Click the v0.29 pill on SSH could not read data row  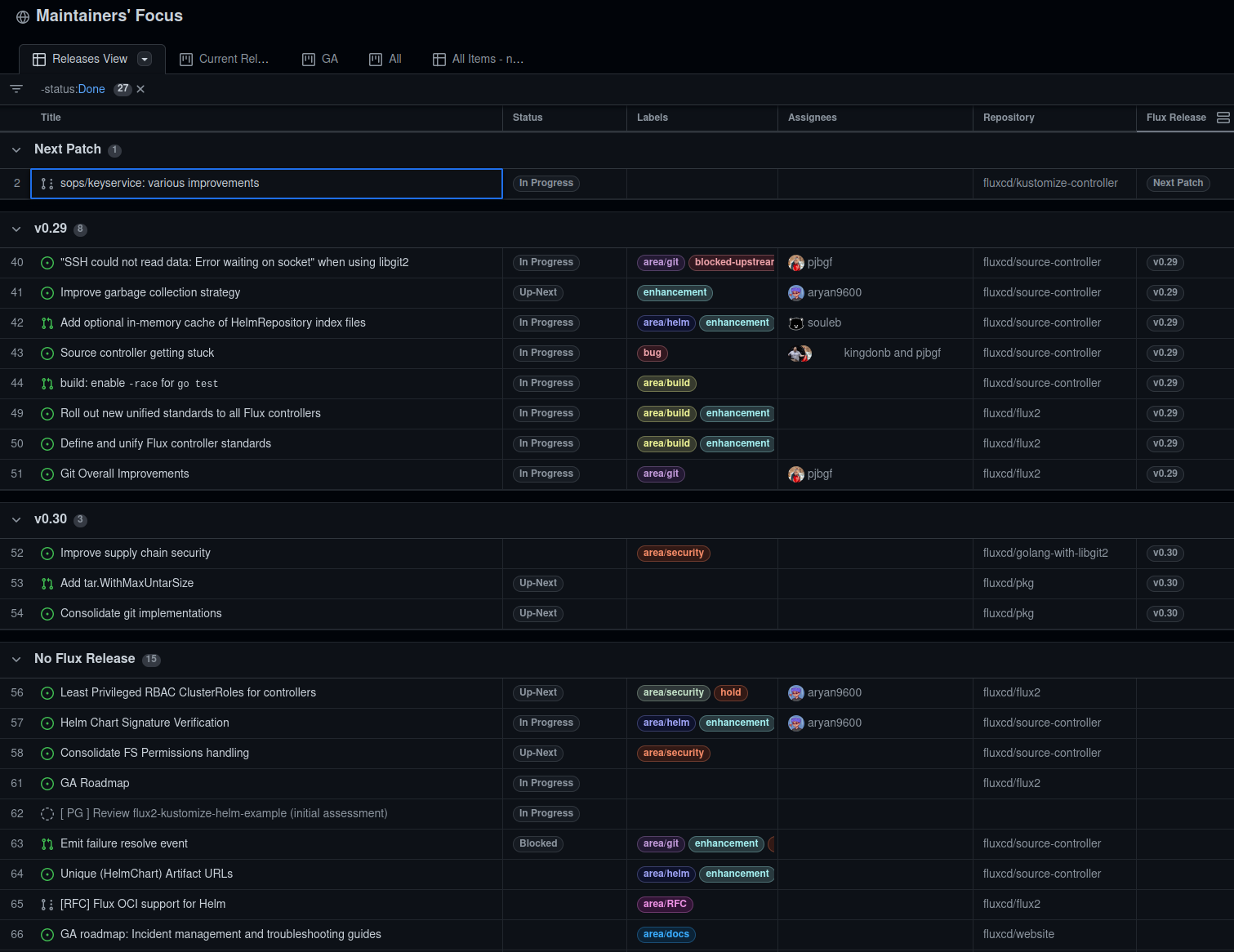[1165, 262]
